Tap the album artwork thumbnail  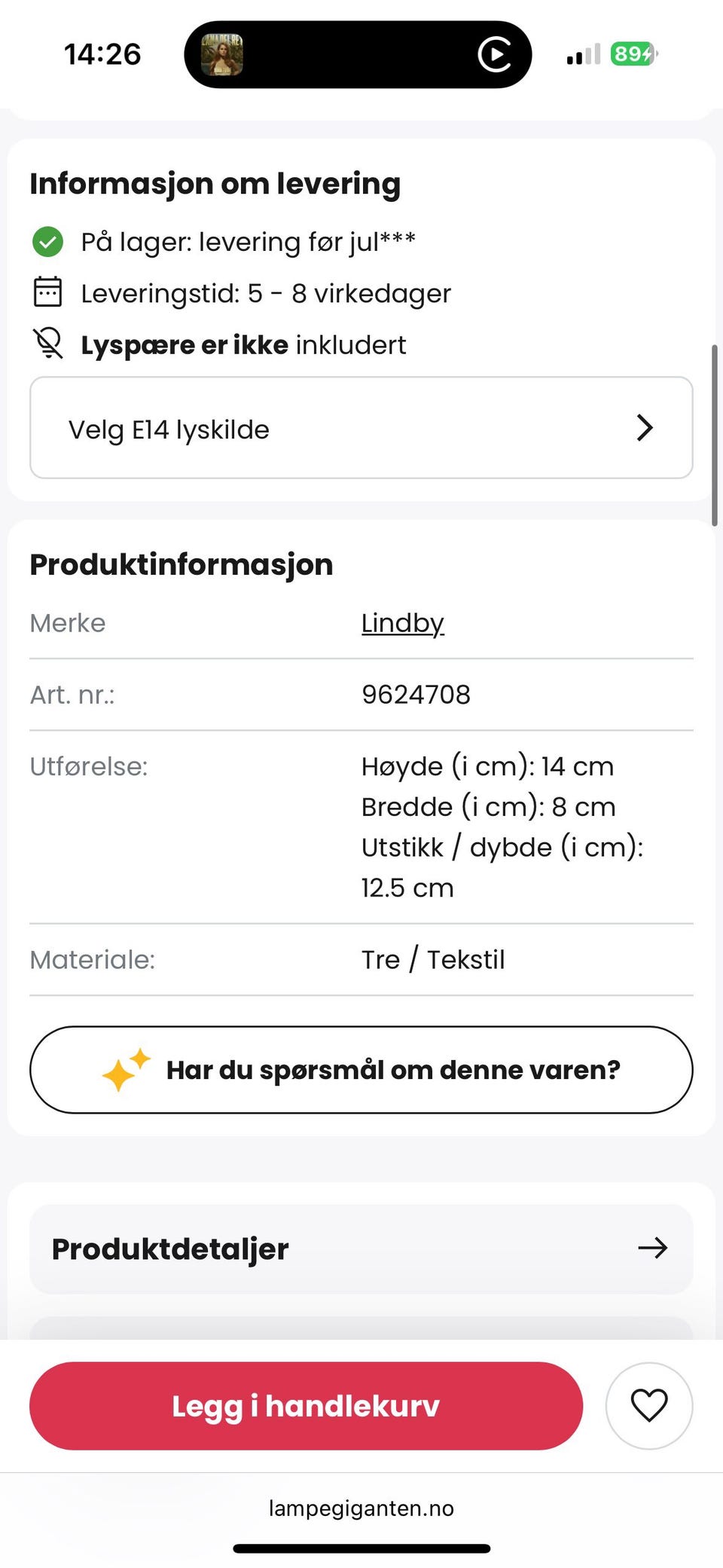click(221, 54)
